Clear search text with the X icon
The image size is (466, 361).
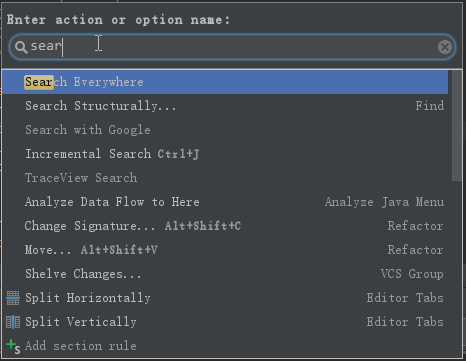coord(445,47)
